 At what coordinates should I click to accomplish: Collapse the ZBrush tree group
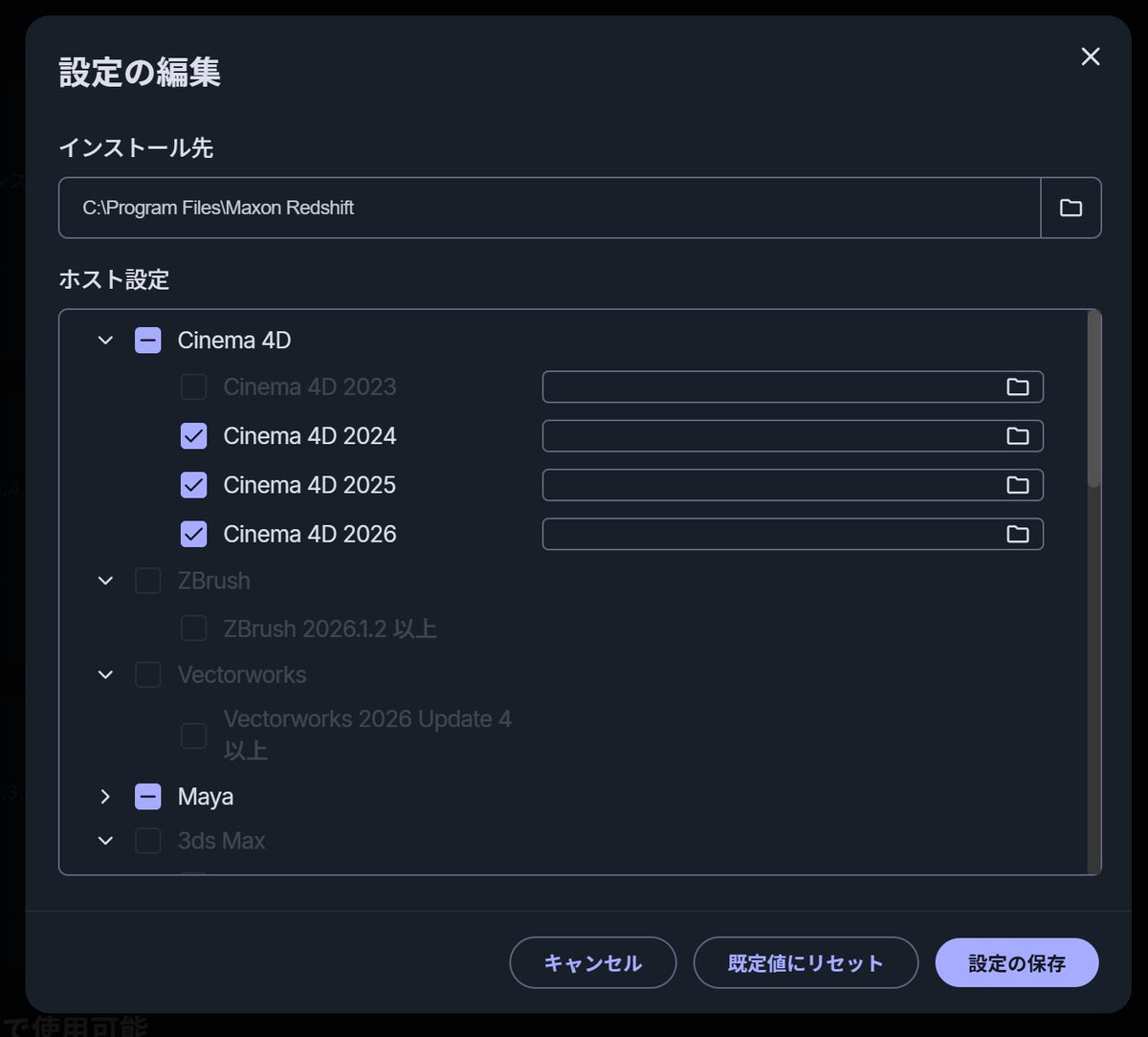point(105,581)
